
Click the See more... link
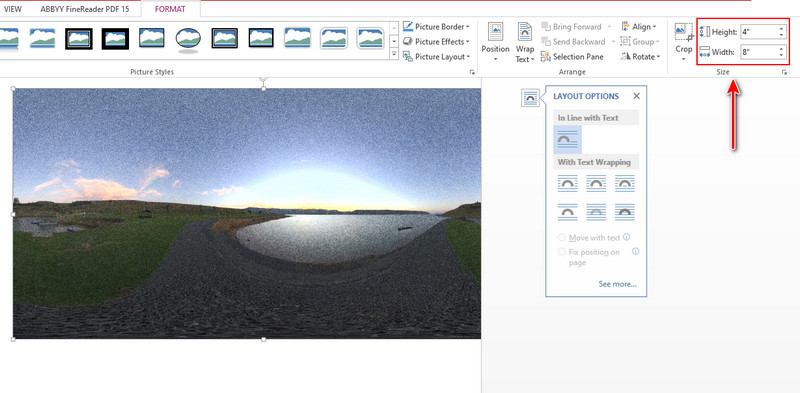[617, 284]
